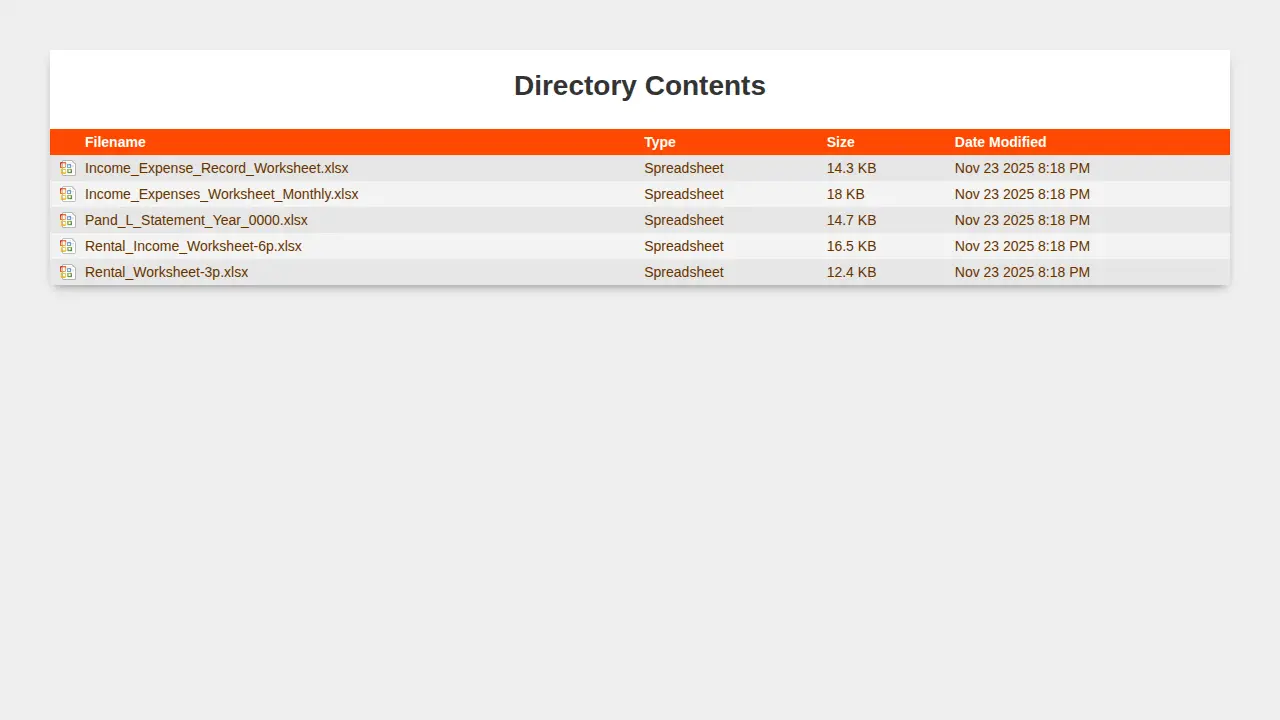The width and height of the screenshot is (1280, 720).
Task: Click the modified date of Pand_L_Statement_Year_0000.xlsx
Action: click(x=1022, y=220)
